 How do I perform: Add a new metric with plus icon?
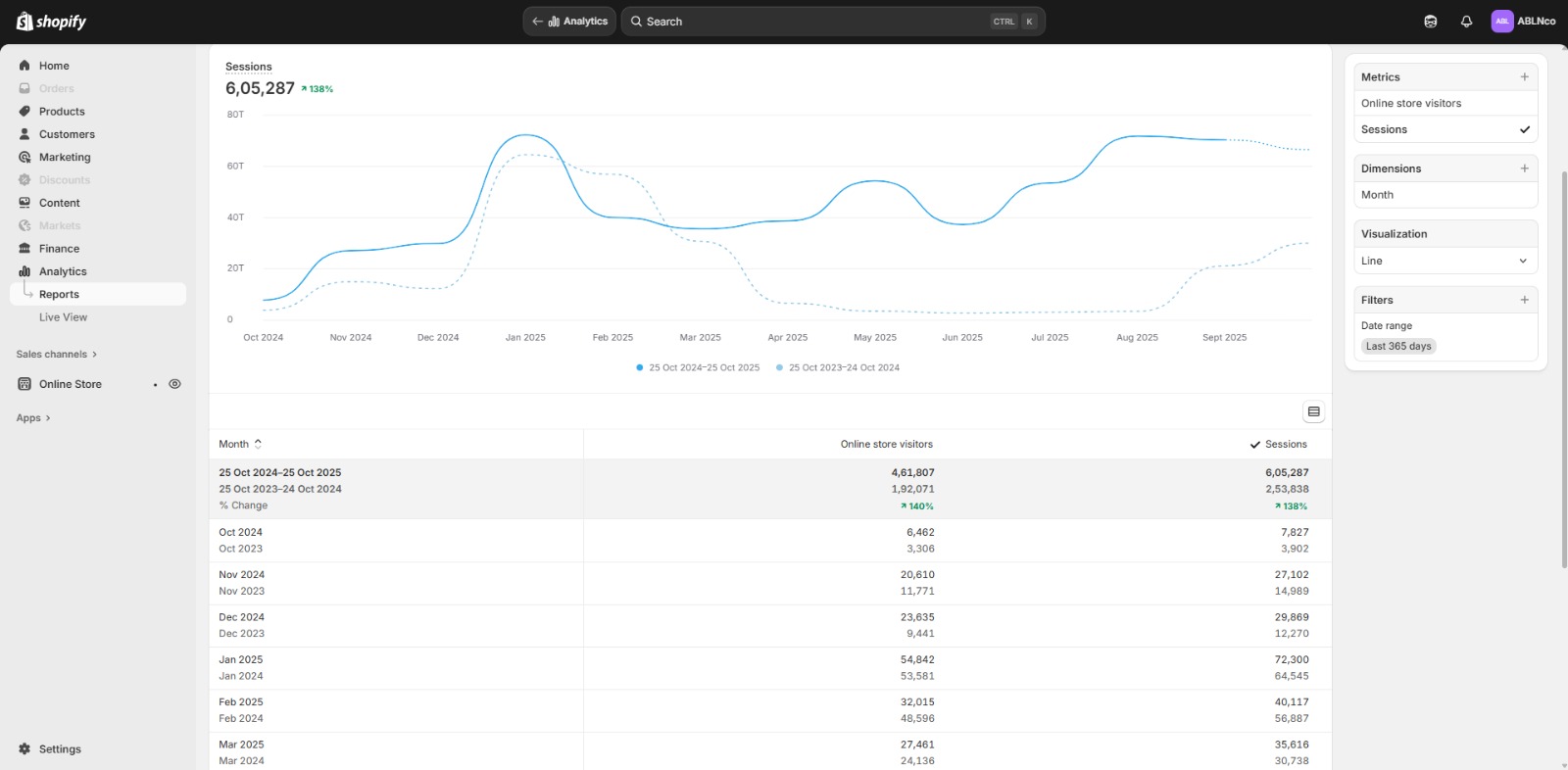coord(1524,77)
